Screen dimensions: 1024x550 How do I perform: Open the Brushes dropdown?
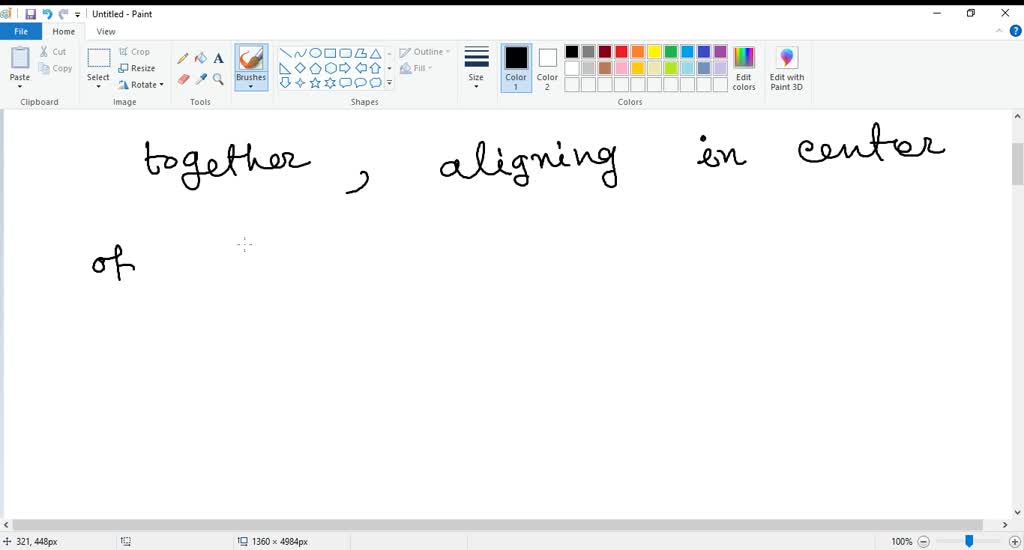point(251,86)
